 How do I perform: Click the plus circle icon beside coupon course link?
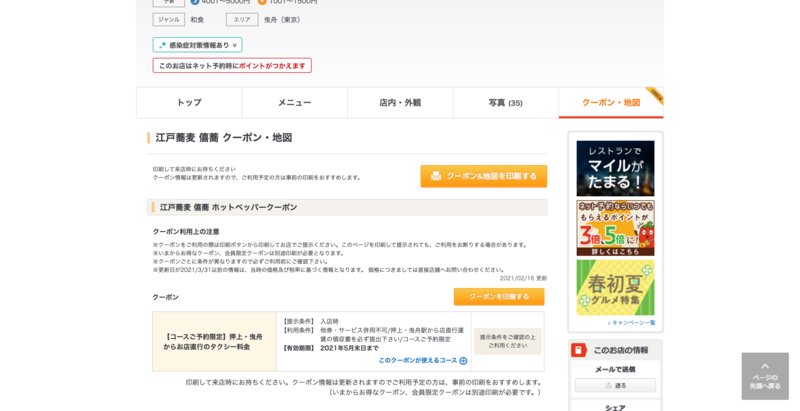(463, 361)
